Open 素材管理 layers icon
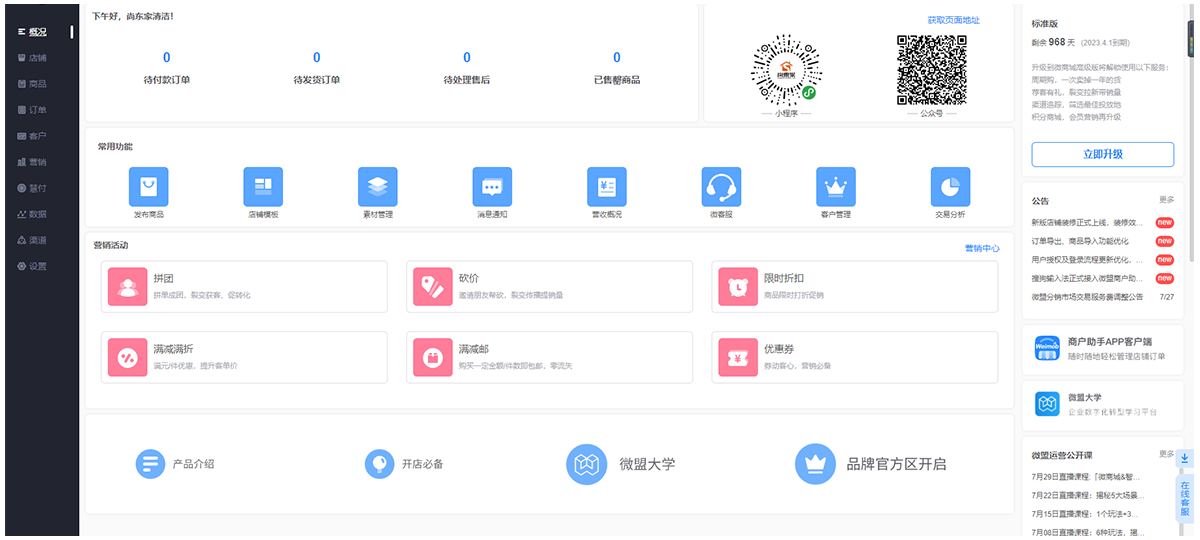This screenshot has height=540, width=1200. coord(377,187)
